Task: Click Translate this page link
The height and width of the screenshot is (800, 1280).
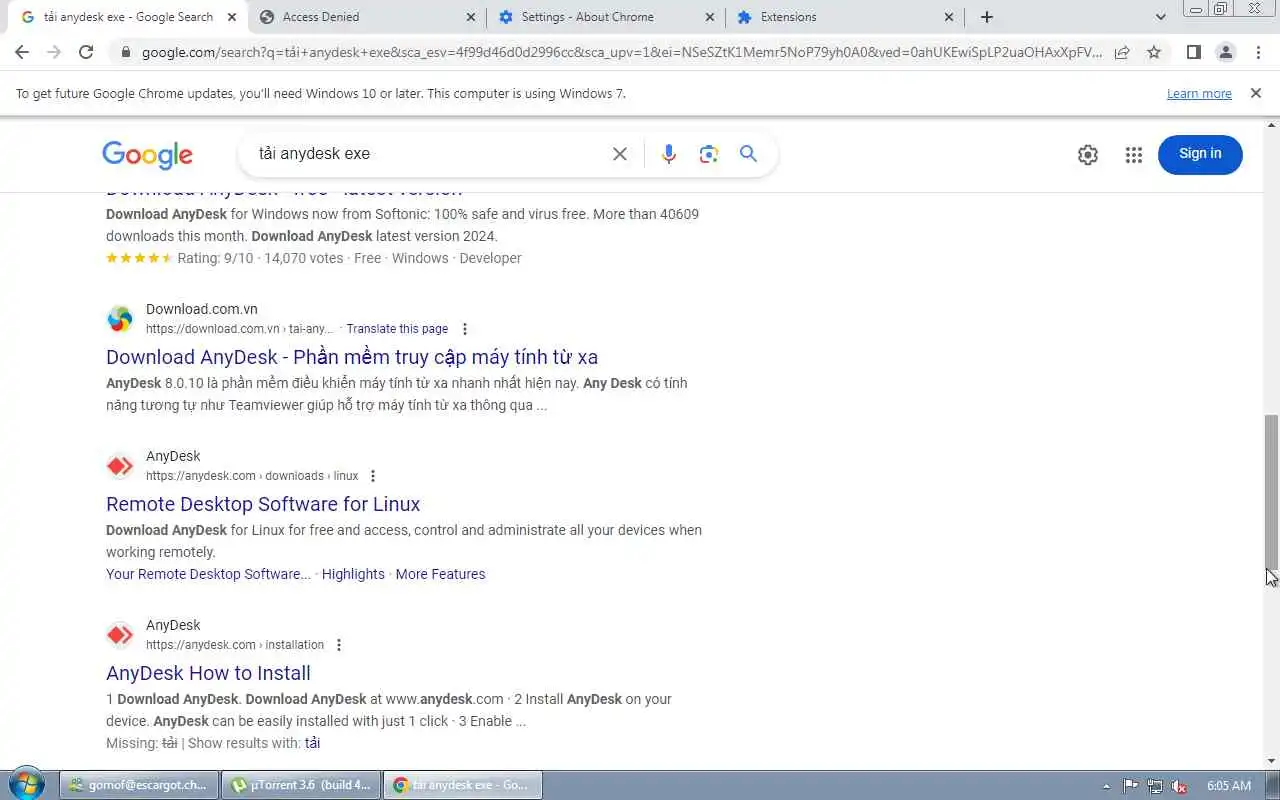Action: point(397,329)
